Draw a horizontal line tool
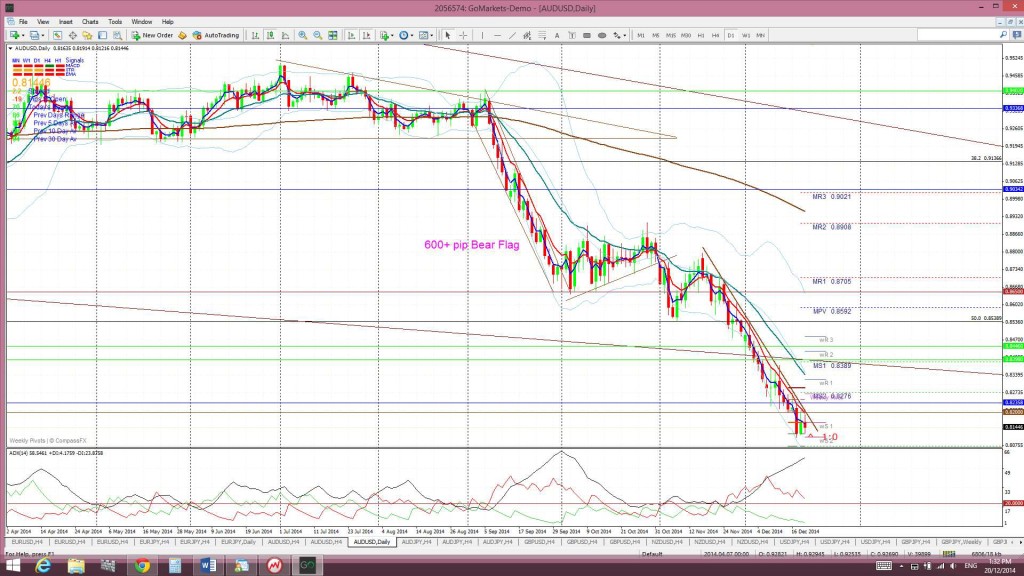Screen dimensions: 1024x576 point(497,35)
